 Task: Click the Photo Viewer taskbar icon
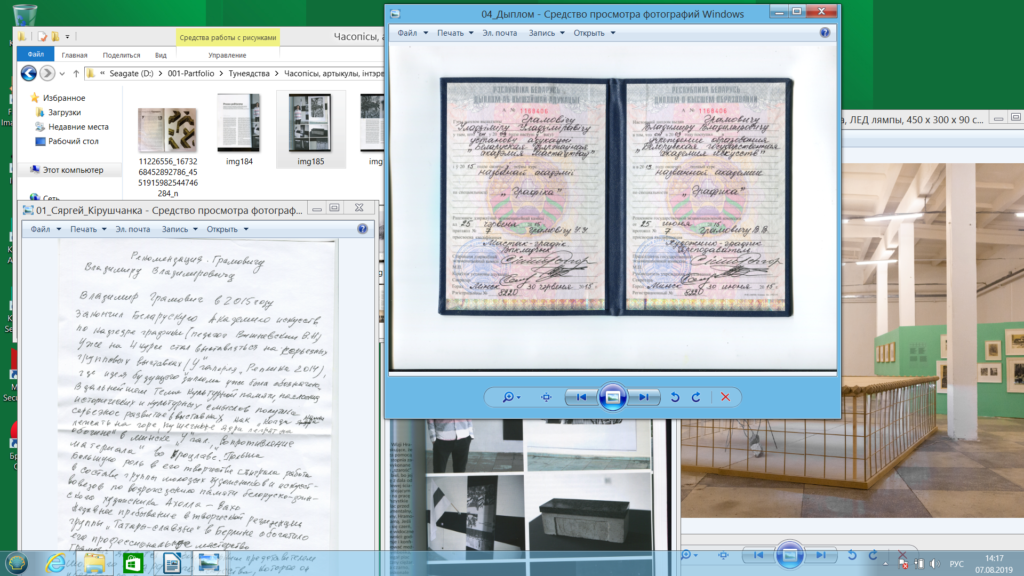click(x=210, y=562)
